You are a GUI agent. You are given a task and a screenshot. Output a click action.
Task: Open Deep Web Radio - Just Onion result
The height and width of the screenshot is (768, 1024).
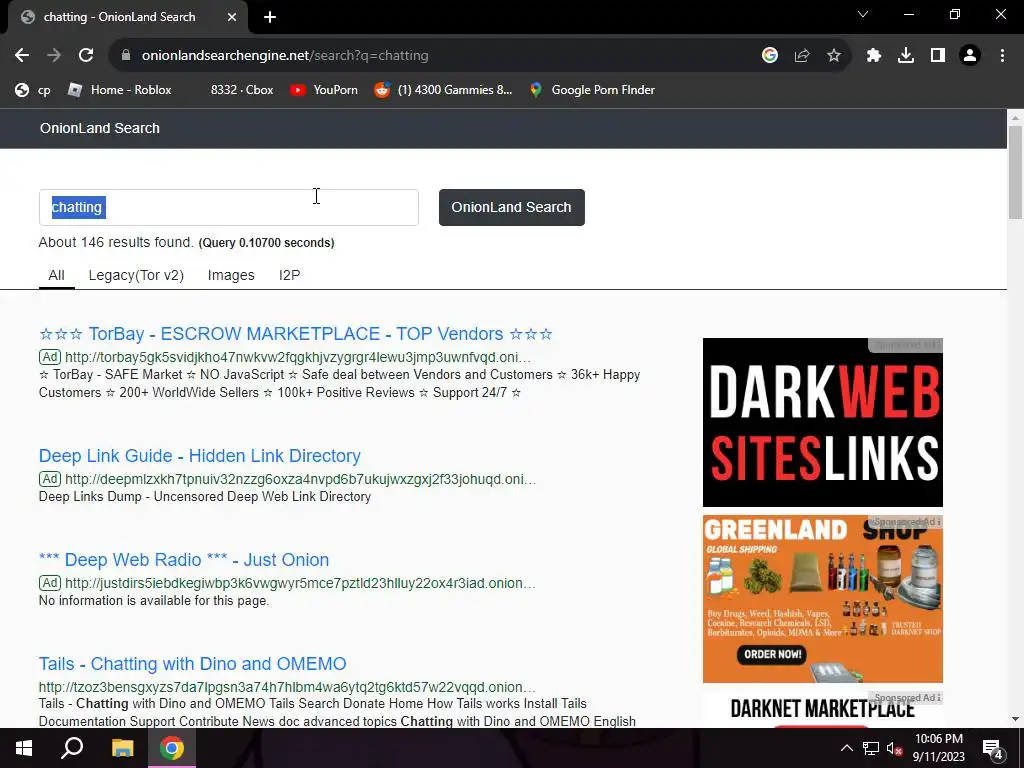pyautogui.click(x=184, y=560)
